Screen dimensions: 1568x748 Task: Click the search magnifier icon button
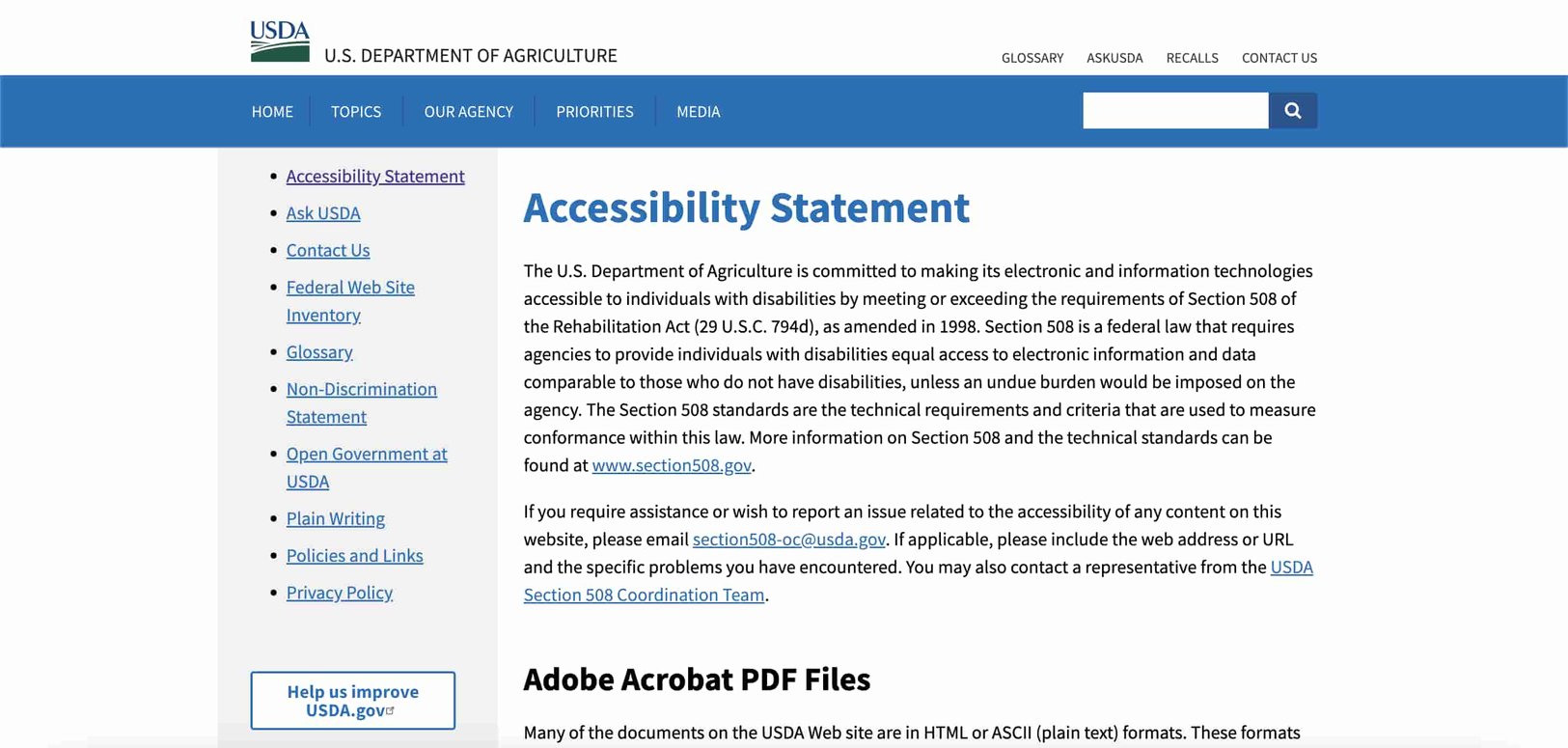(1292, 111)
